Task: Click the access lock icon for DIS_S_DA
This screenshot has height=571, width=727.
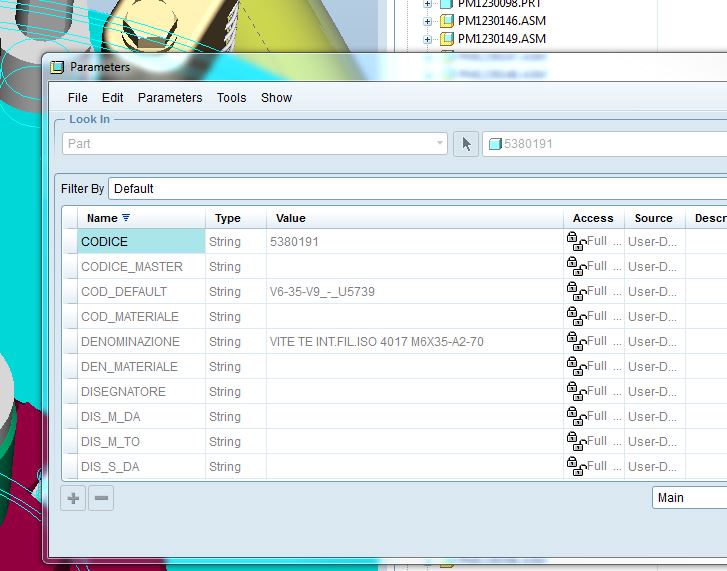Action: coord(576,466)
